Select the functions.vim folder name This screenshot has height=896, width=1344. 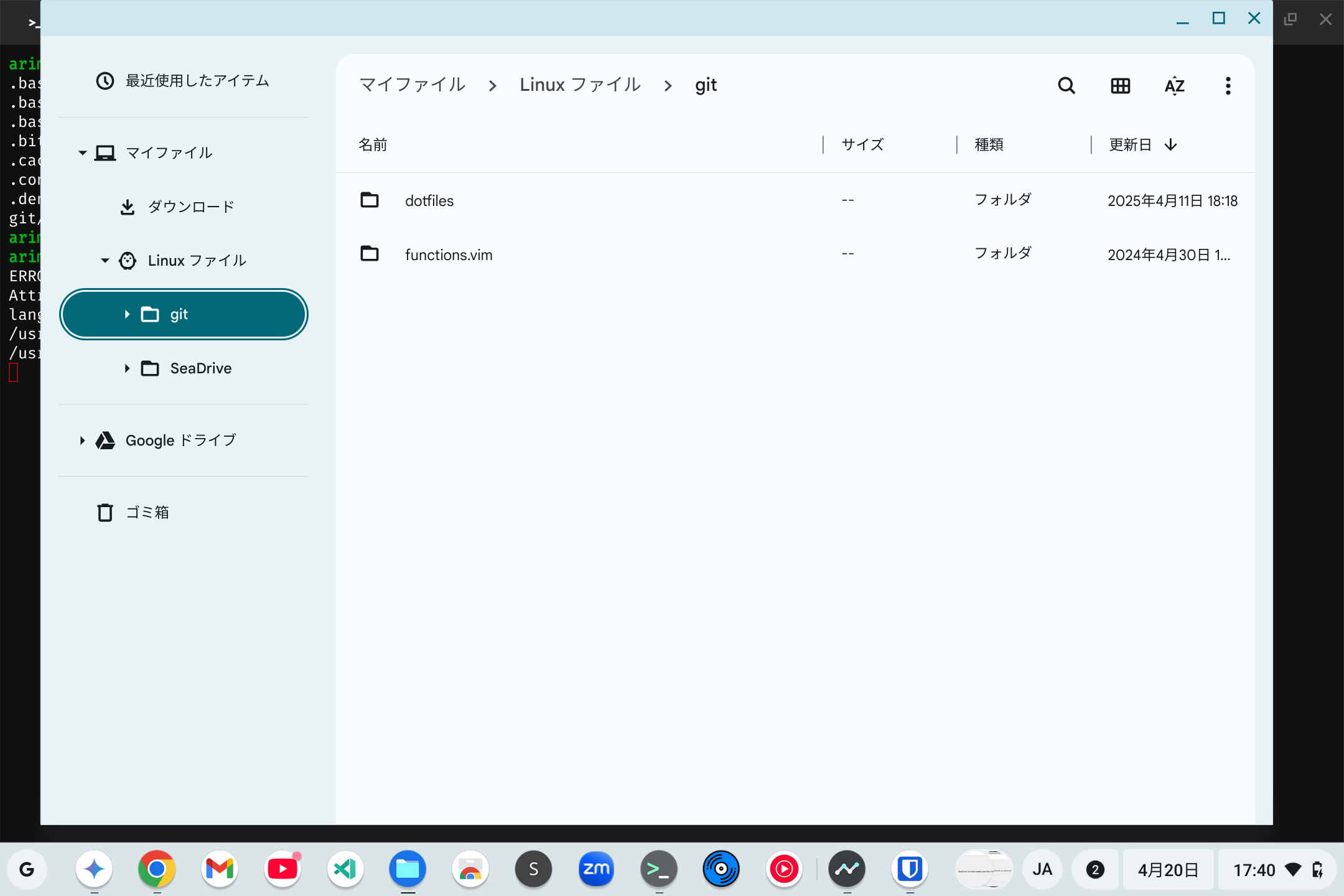[449, 255]
